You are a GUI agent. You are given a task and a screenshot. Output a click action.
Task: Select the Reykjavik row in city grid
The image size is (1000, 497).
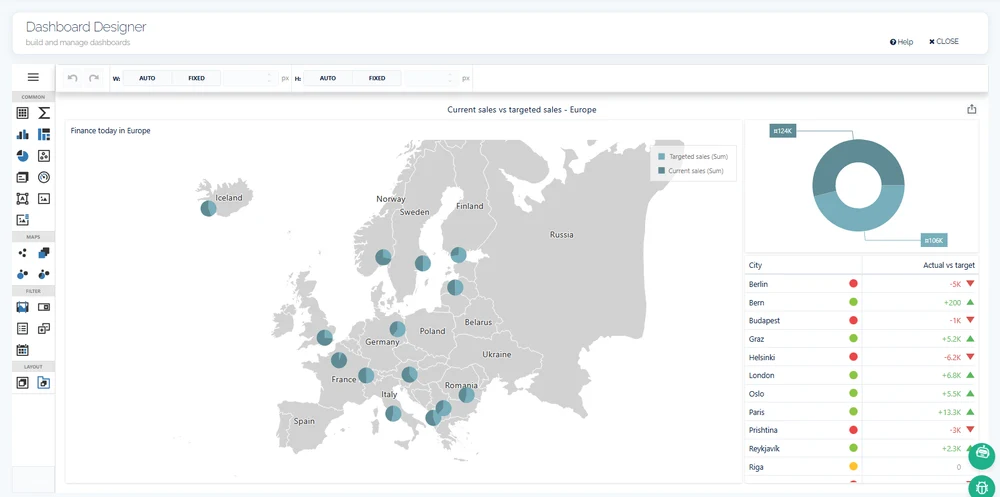click(x=861, y=449)
